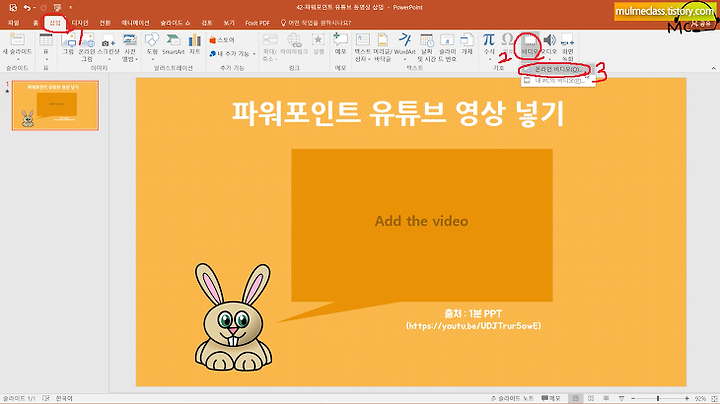Select the rabbit image on slide
Viewport: 720px width, 404px height.
tap(233, 317)
